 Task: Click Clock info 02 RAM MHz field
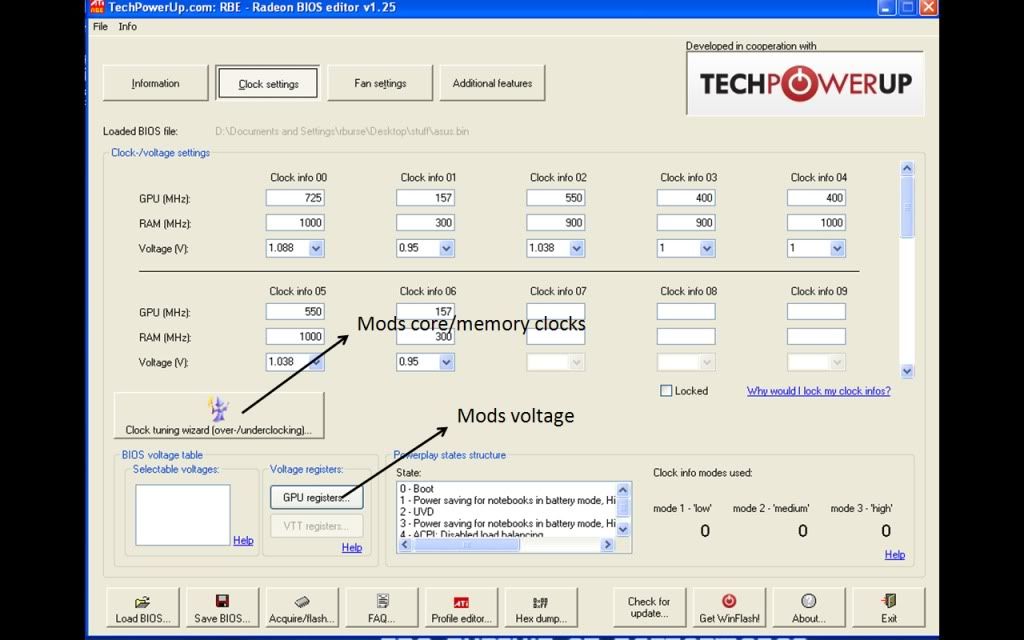(556, 223)
